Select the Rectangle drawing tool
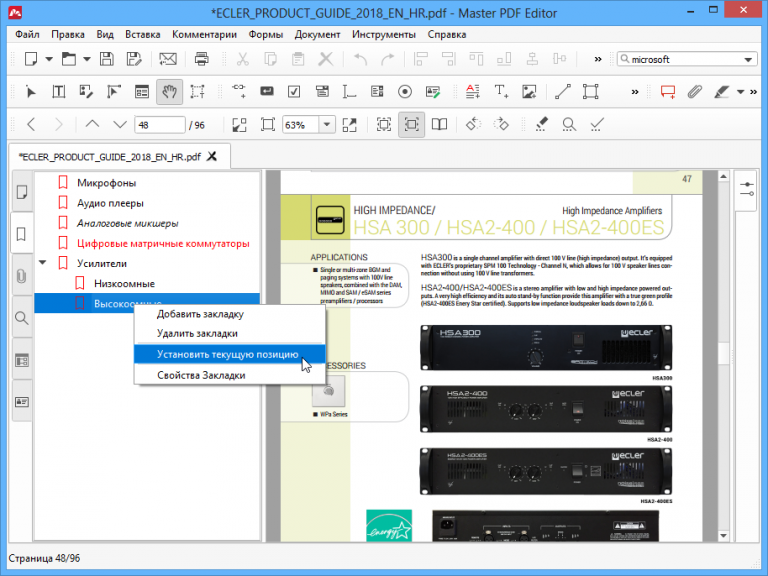Image resolution: width=768 pixels, height=576 pixels. (x=590, y=92)
